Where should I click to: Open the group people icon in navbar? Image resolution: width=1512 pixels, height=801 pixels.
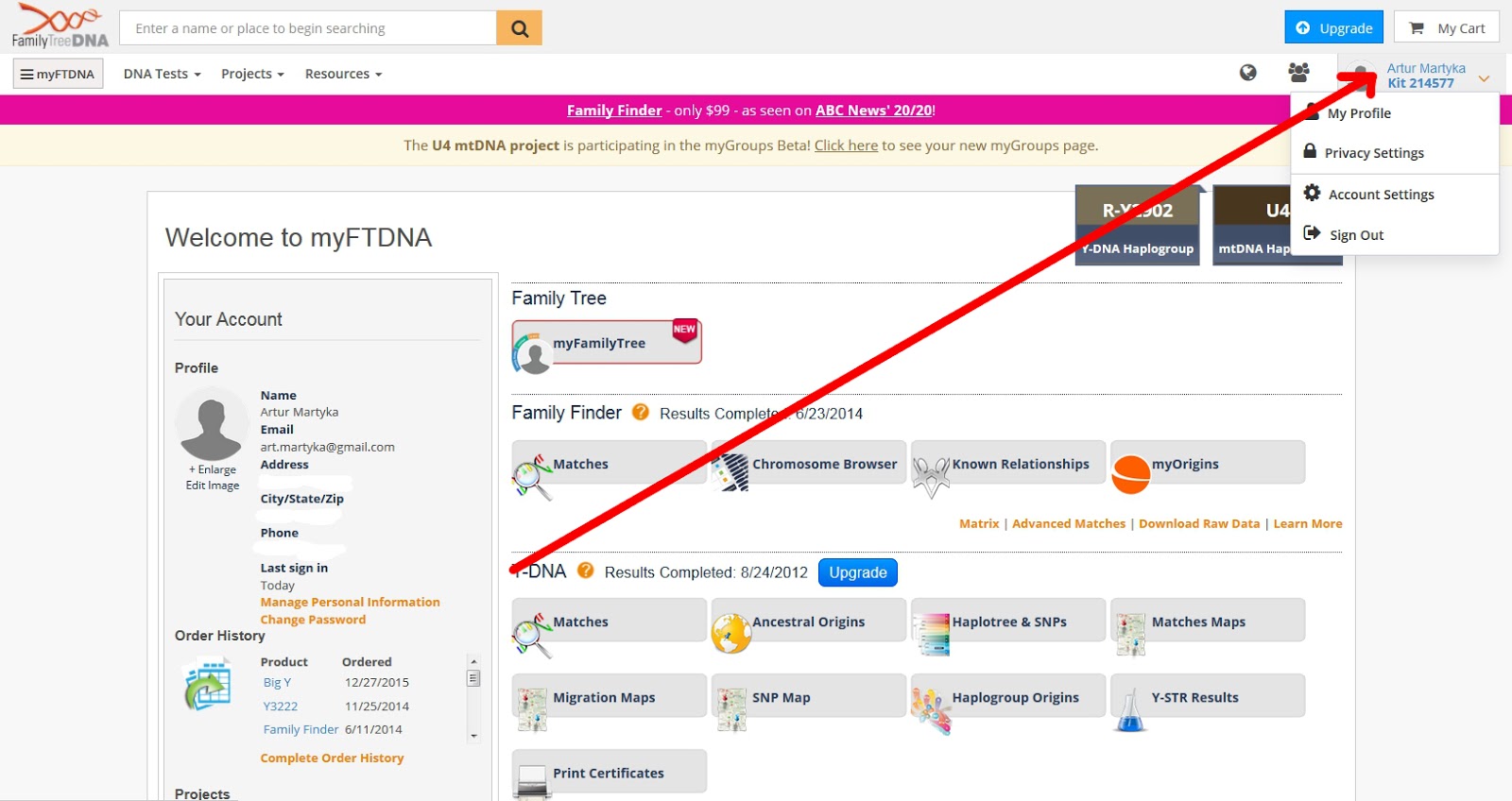(1298, 72)
